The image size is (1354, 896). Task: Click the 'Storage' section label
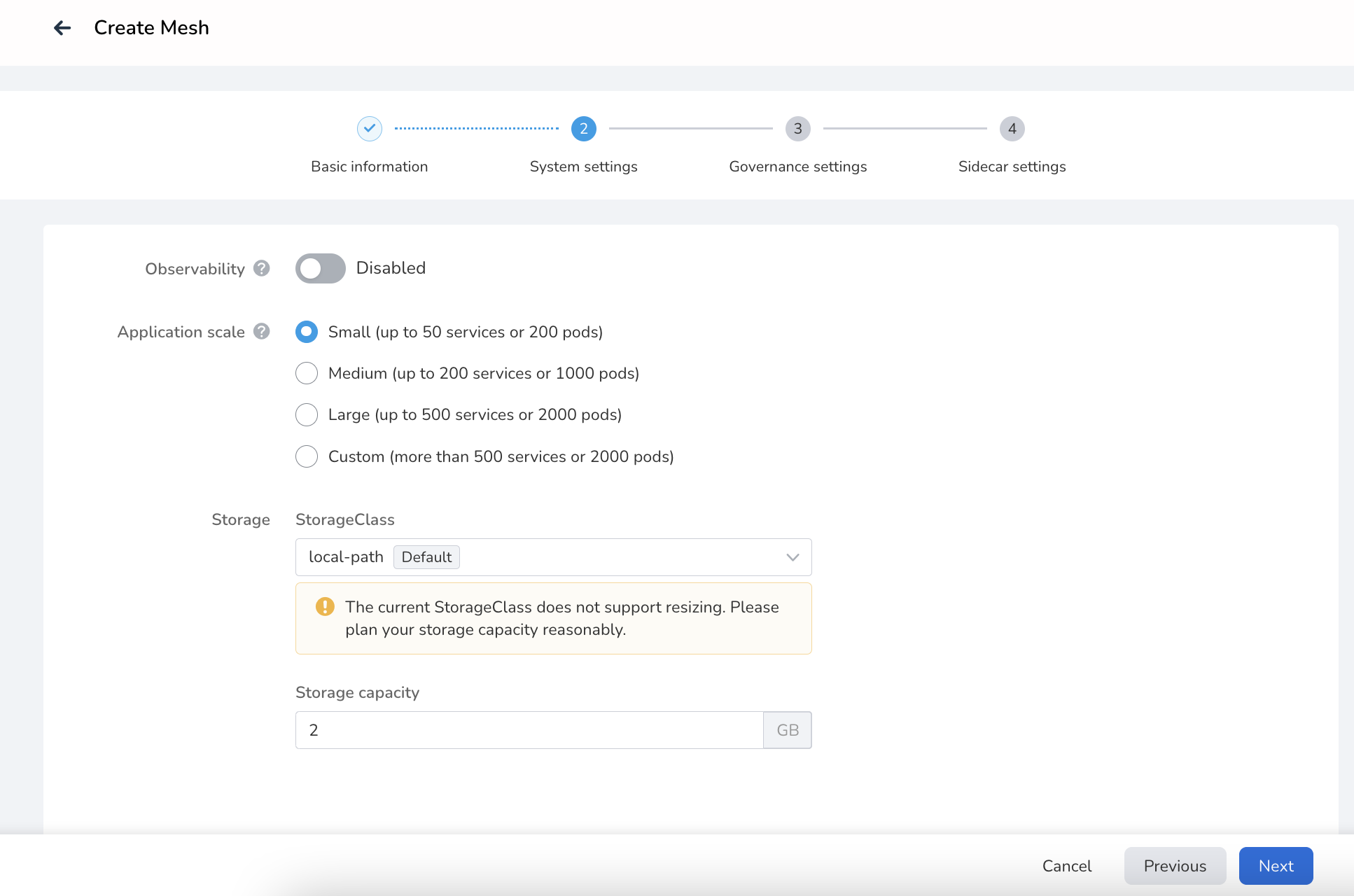coord(241,519)
